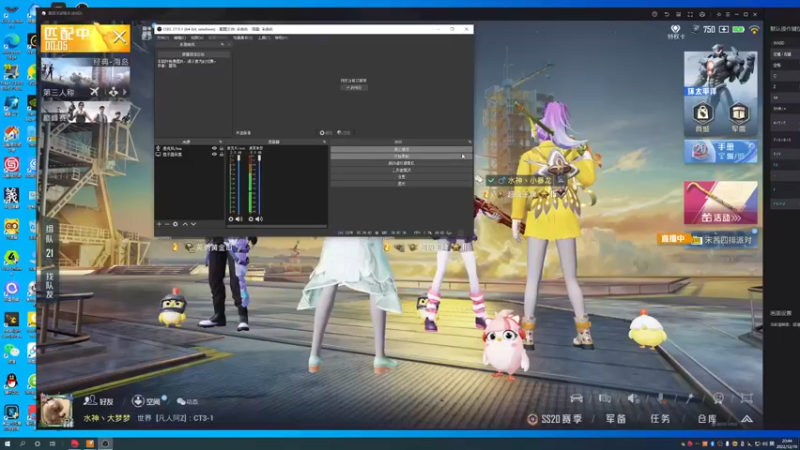Open the 任务 missions tab
The image size is (800, 450).
pyautogui.click(x=660, y=419)
